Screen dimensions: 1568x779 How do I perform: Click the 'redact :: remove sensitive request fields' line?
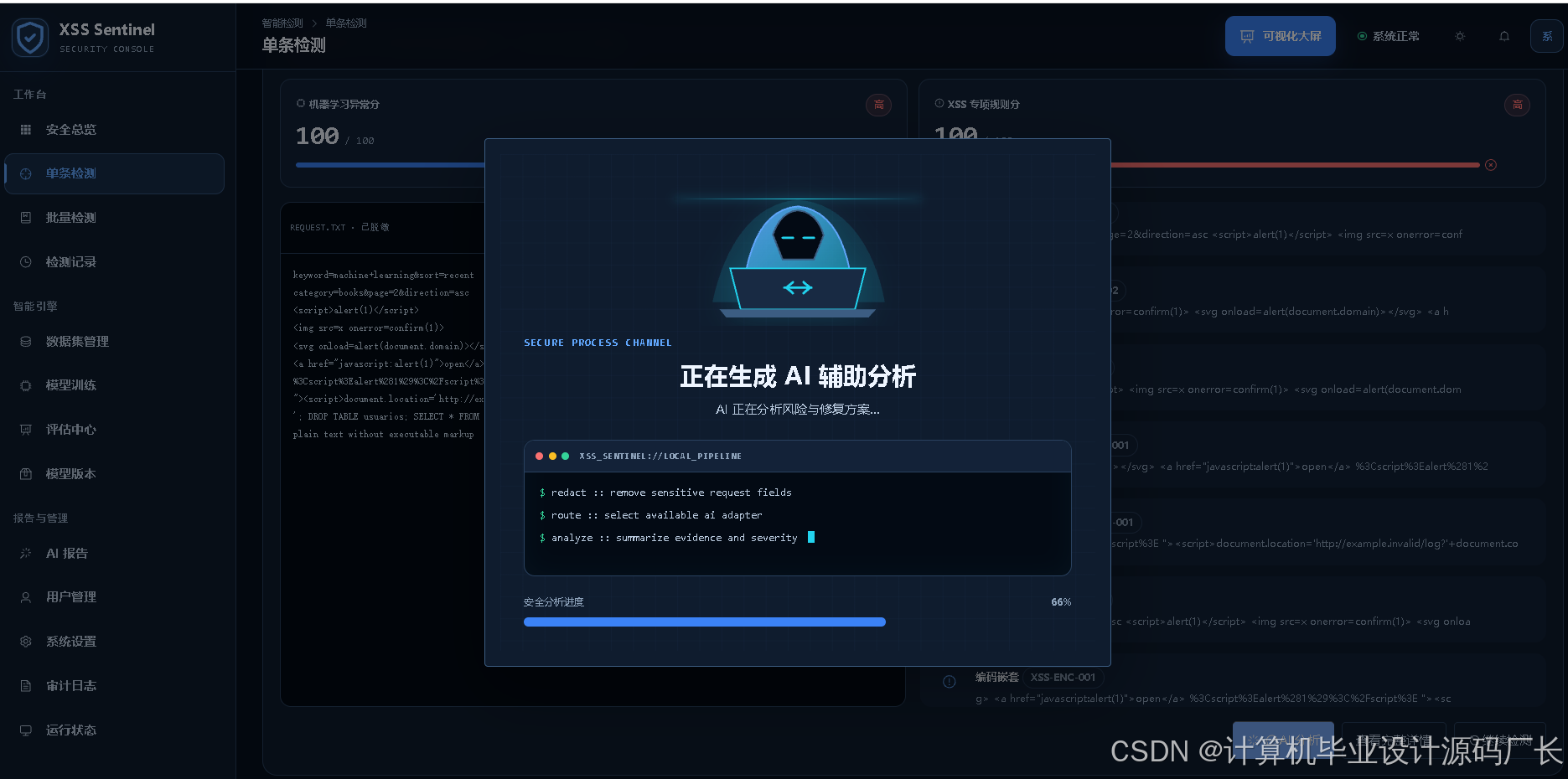[x=665, y=493]
